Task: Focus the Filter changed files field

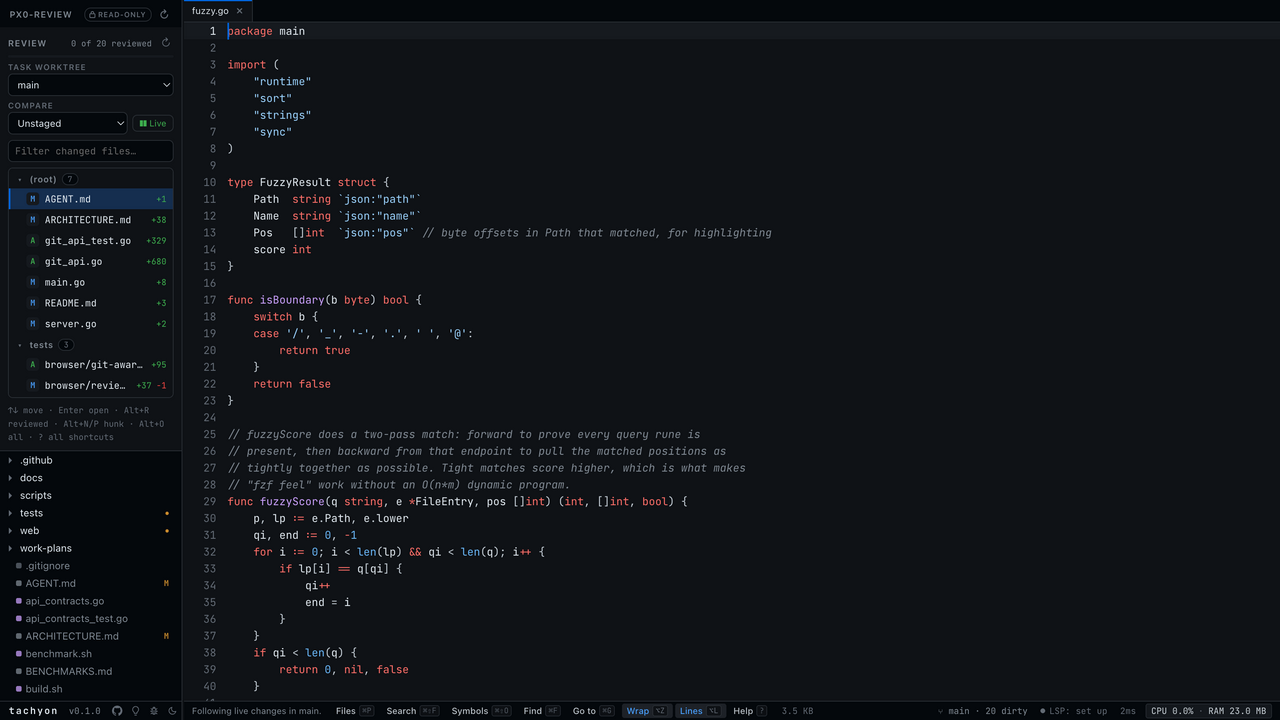Action: (90, 151)
